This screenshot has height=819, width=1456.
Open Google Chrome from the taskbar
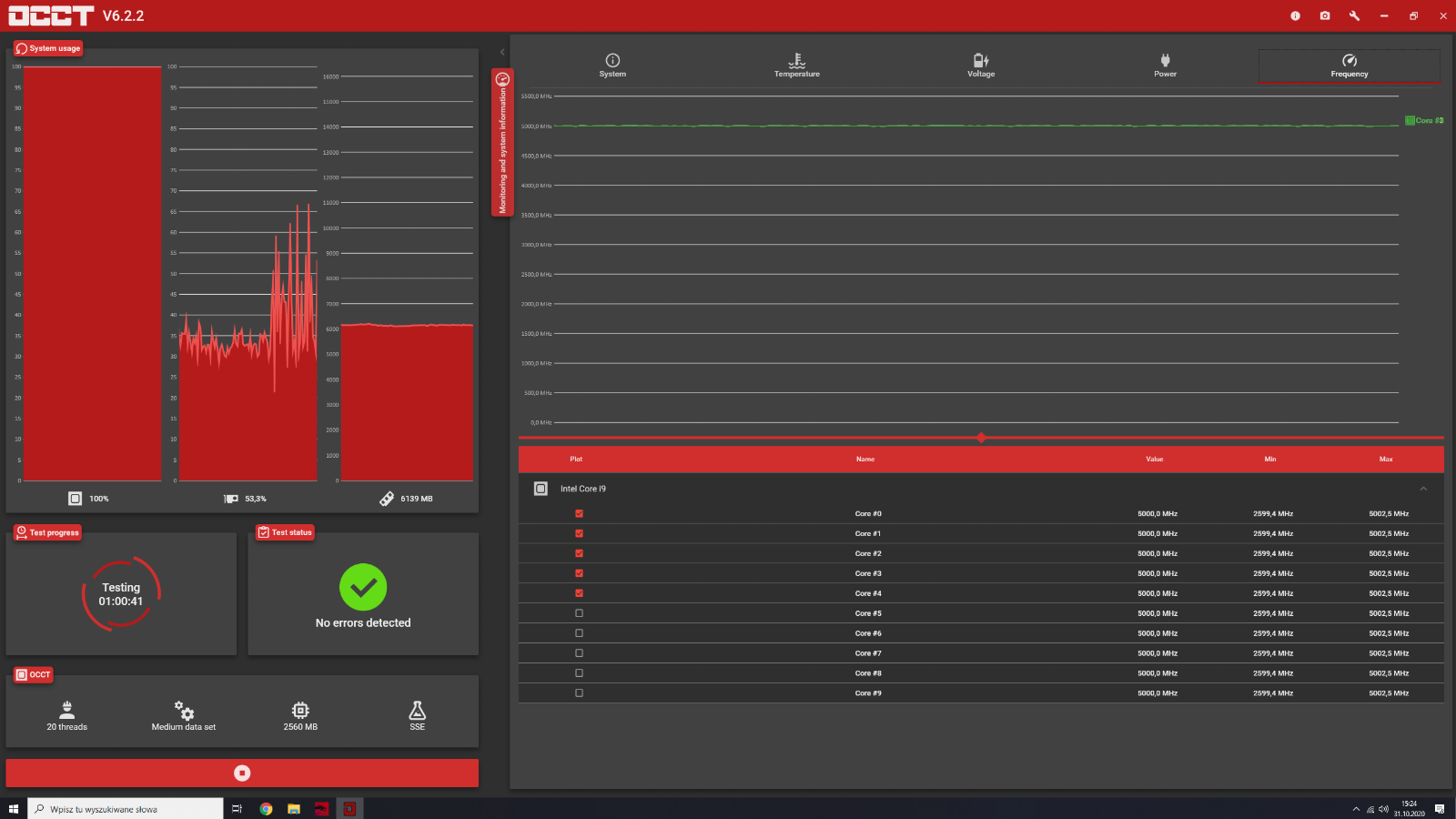click(x=266, y=809)
